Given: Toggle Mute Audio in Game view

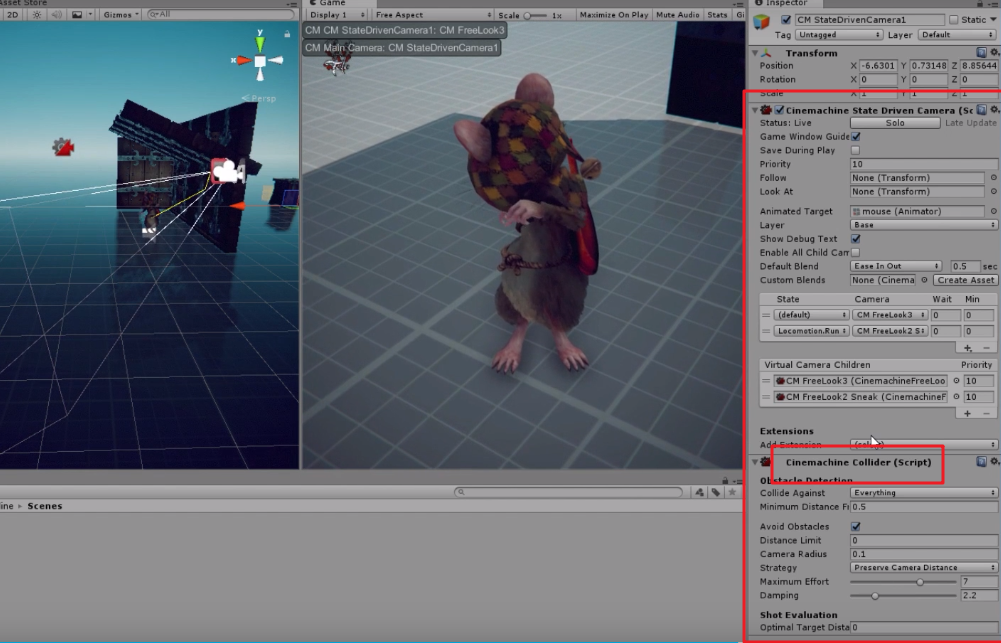Looking at the screenshot, I should point(677,15).
